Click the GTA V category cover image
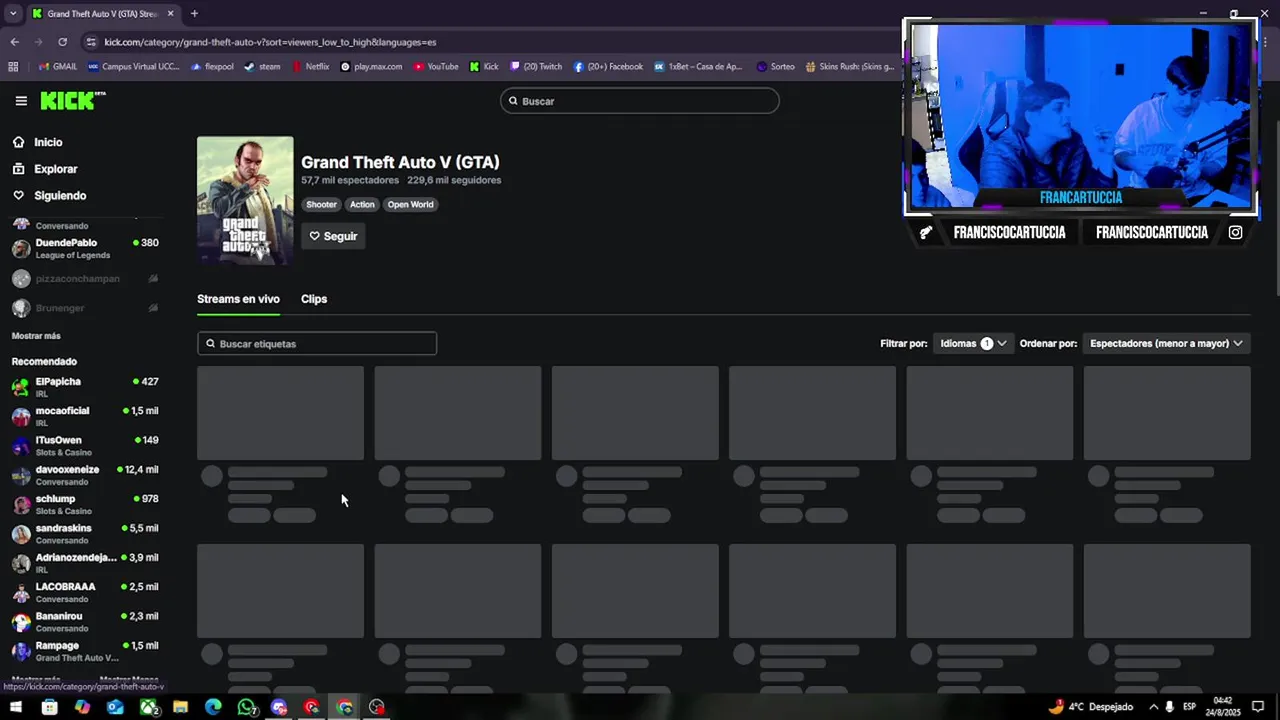This screenshot has width=1280, height=720. click(245, 201)
